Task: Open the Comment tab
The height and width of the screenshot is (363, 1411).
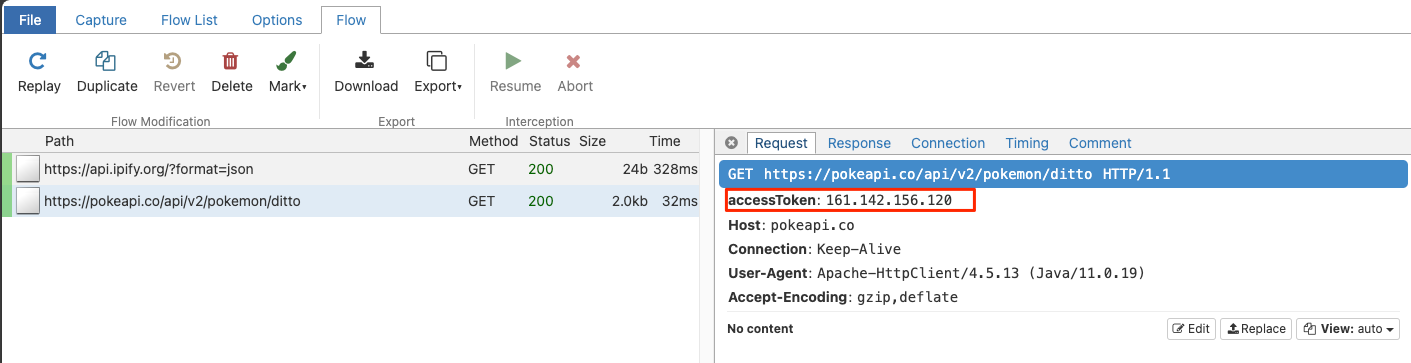Action: pyautogui.click(x=1100, y=143)
